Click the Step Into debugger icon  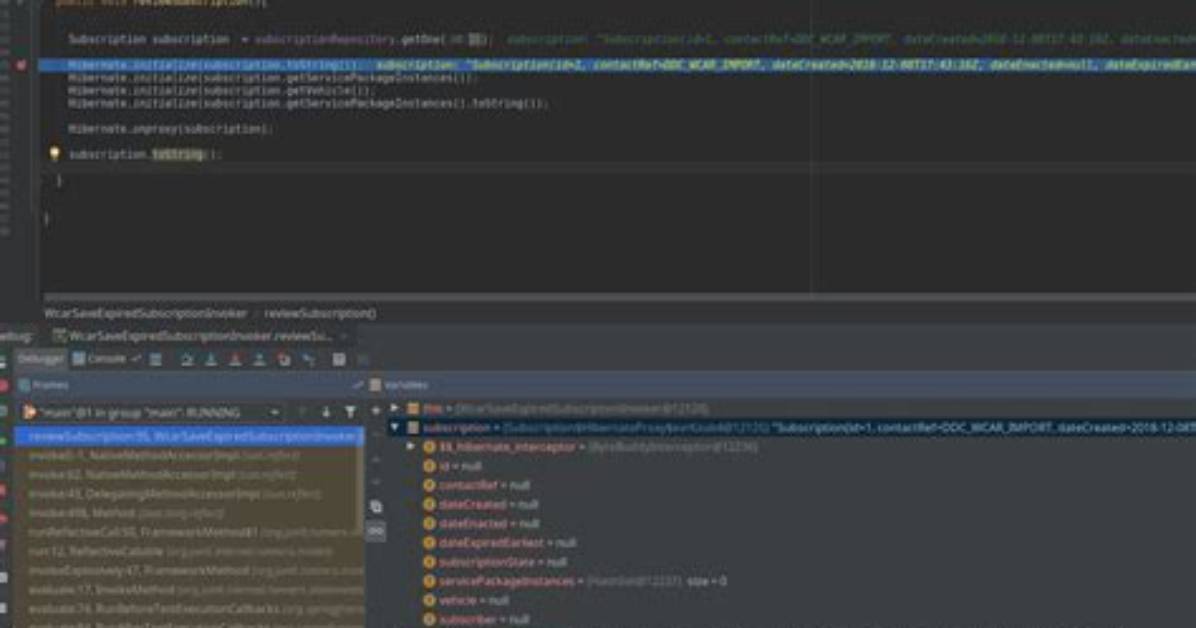211,359
